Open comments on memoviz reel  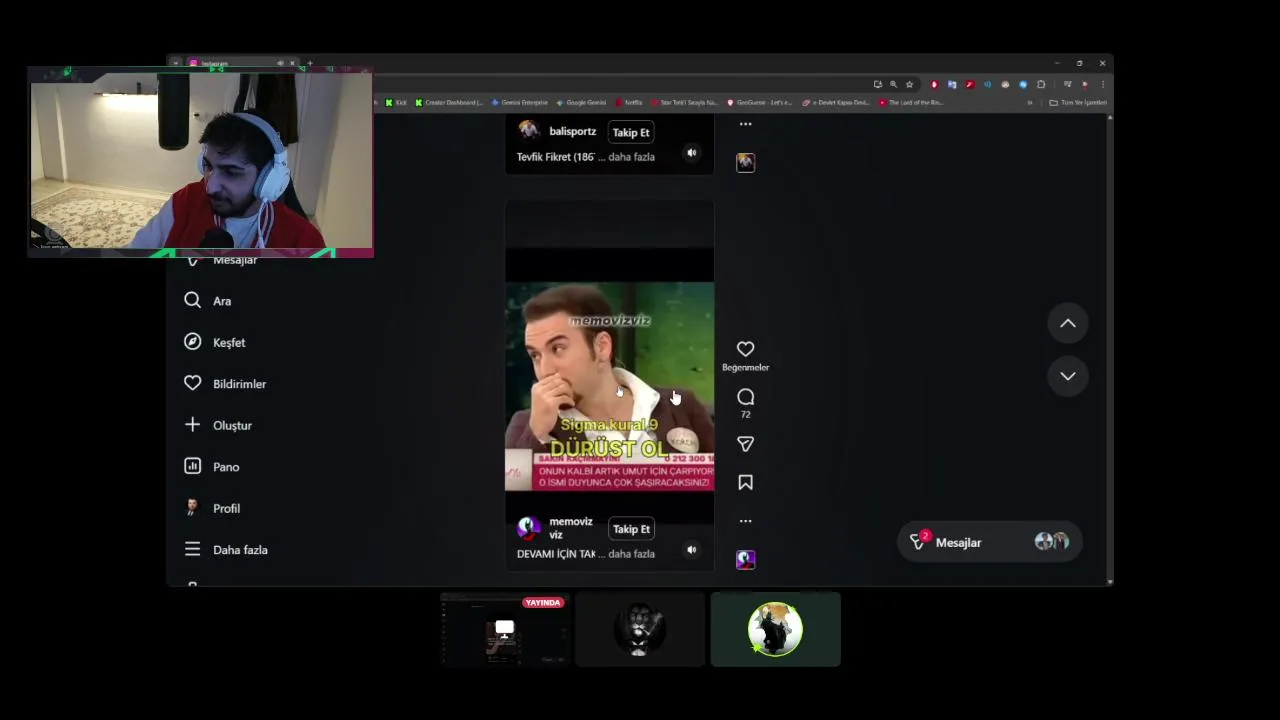tap(745, 397)
